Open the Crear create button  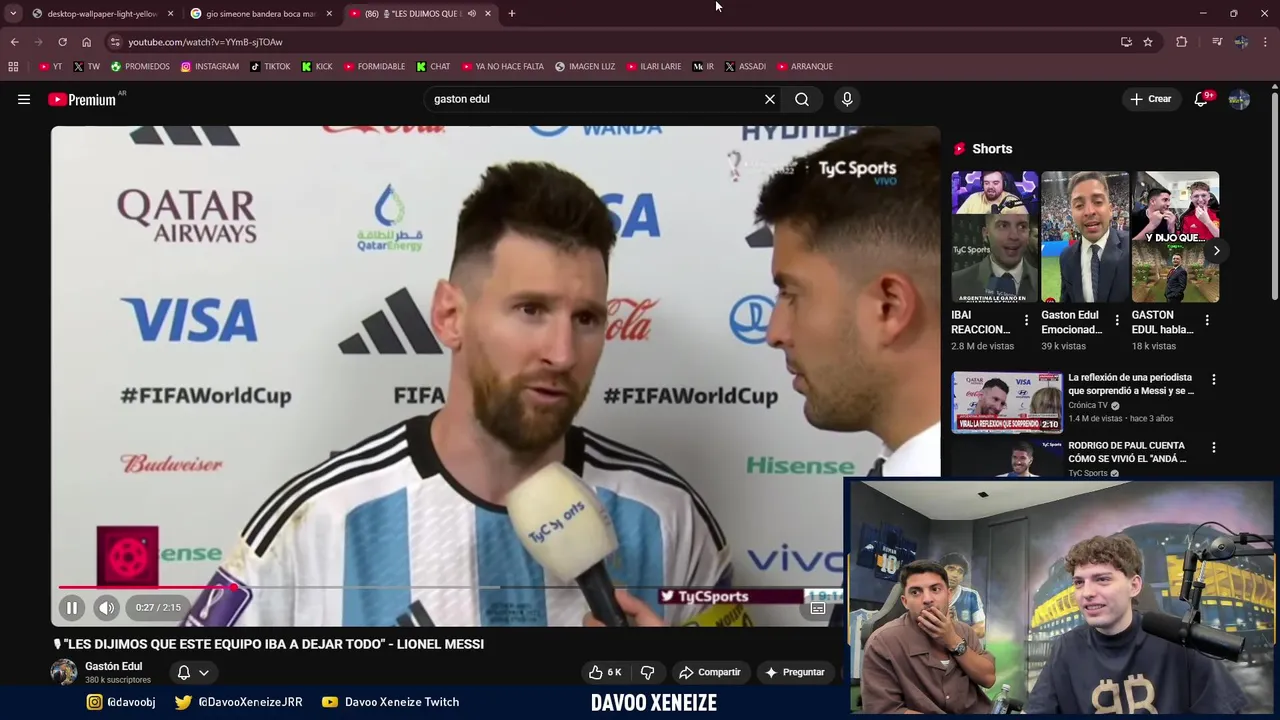point(1151,99)
